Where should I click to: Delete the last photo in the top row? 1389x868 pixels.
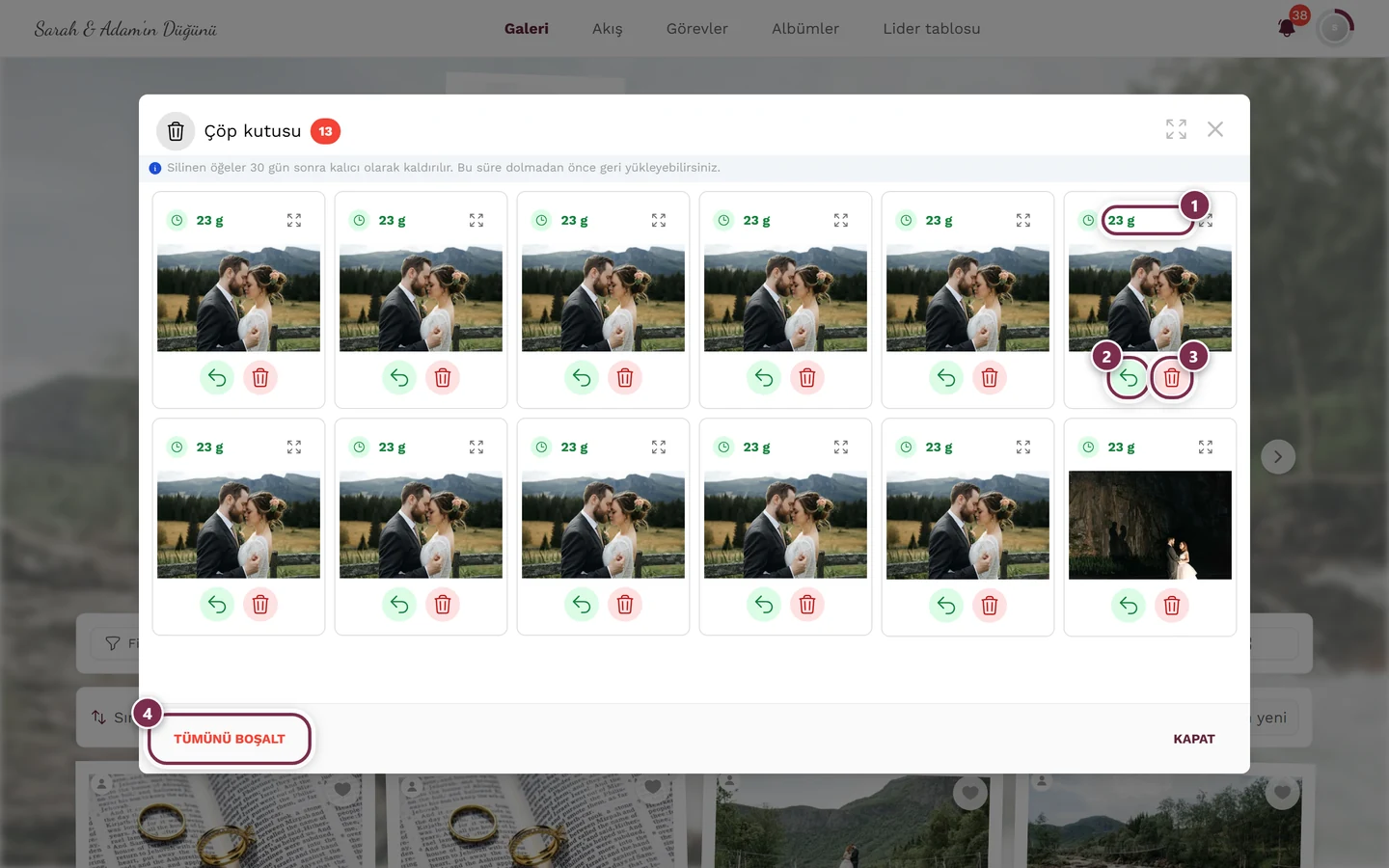[x=1172, y=378]
